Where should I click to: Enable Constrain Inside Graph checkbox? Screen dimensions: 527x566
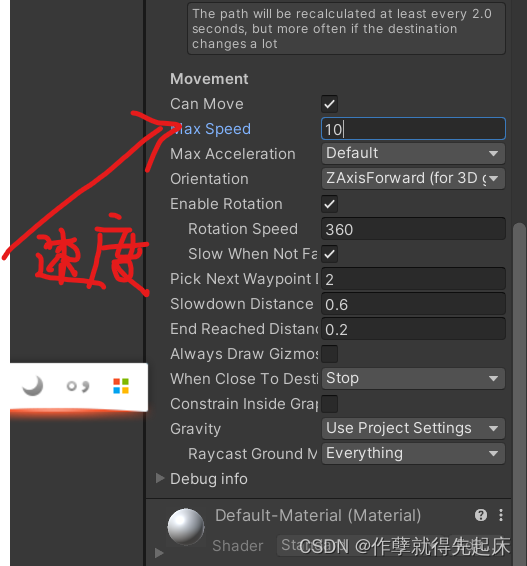pyautogui.click(x=329, y=404)
